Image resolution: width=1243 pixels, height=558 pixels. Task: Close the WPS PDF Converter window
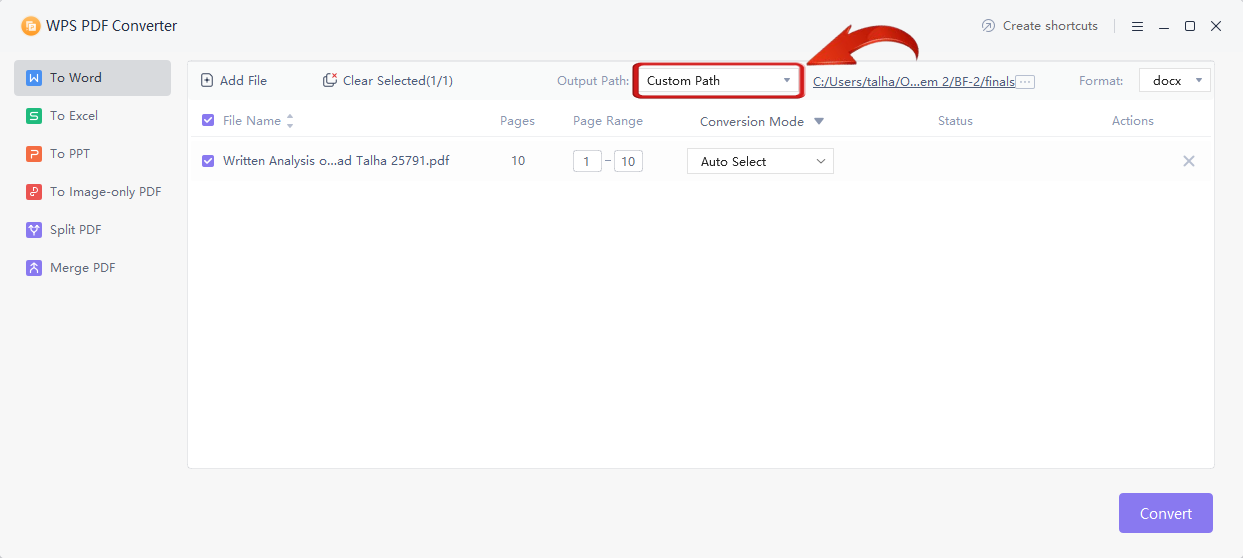[x=1216, y=26]
